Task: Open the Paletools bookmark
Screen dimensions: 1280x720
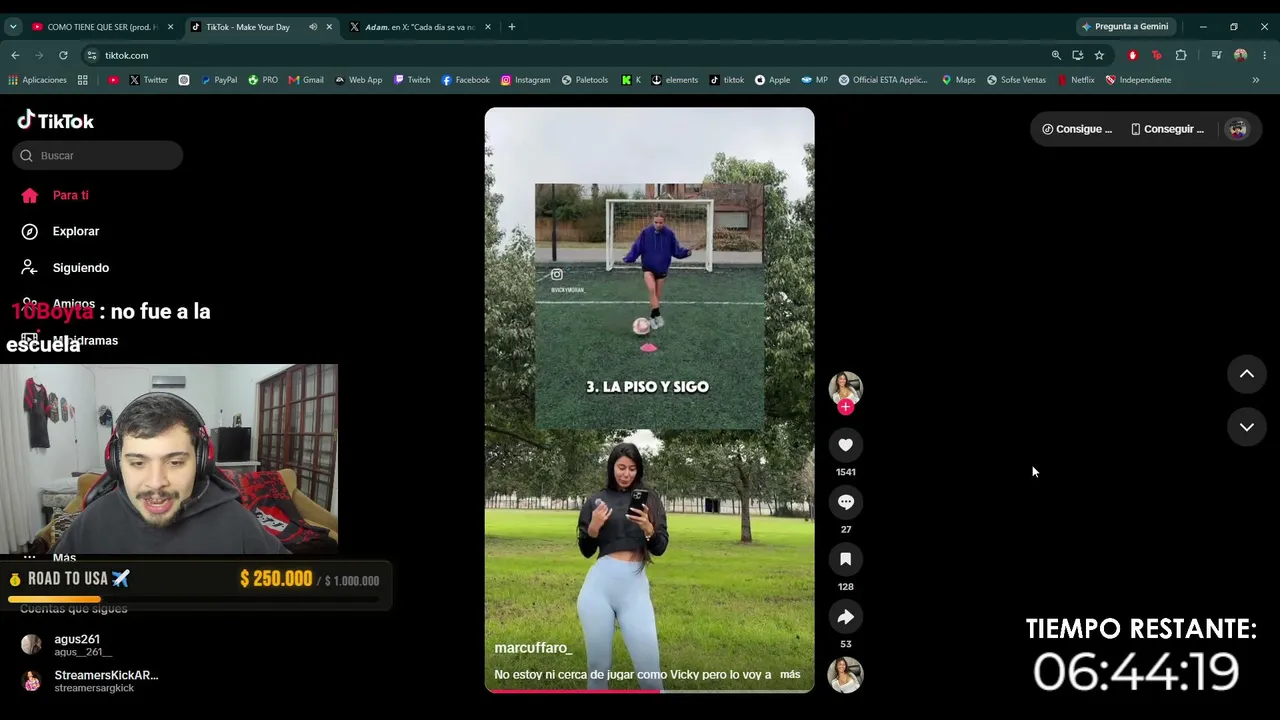Action: tap(585, 80)
